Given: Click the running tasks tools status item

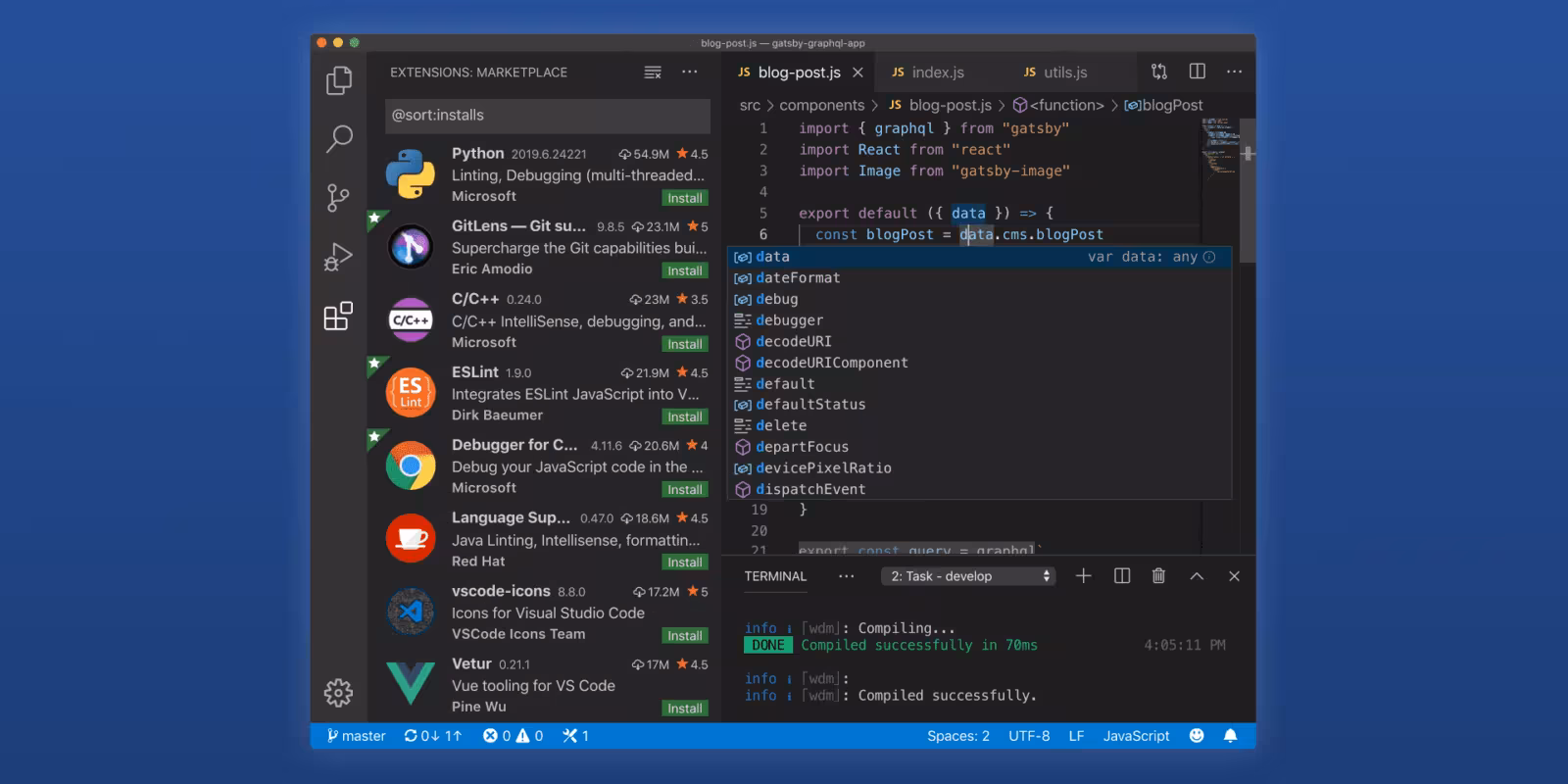Looking at the screenshot, I should pos(575,736).
